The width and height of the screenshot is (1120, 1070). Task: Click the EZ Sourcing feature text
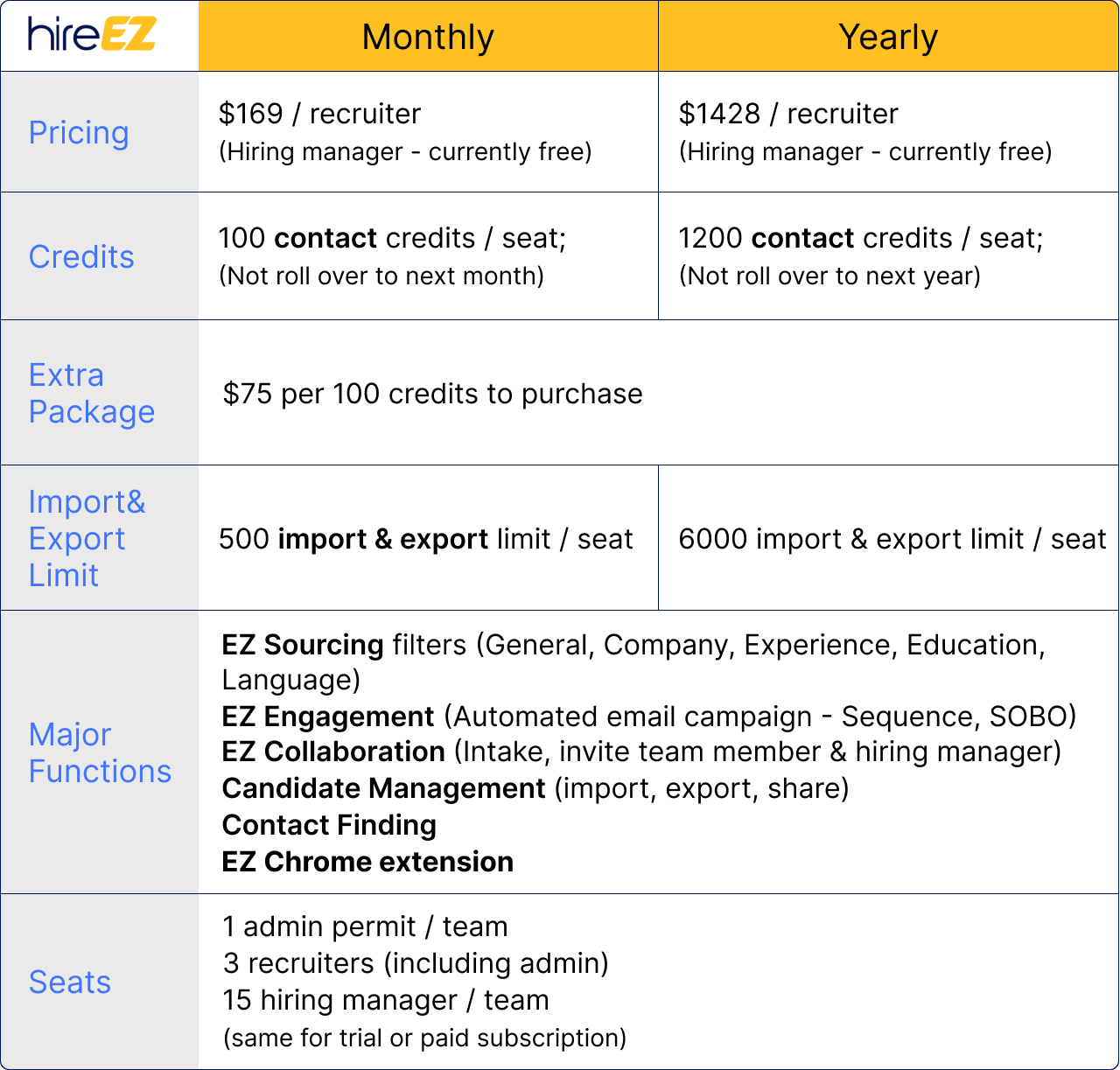[x=303, y=645]
